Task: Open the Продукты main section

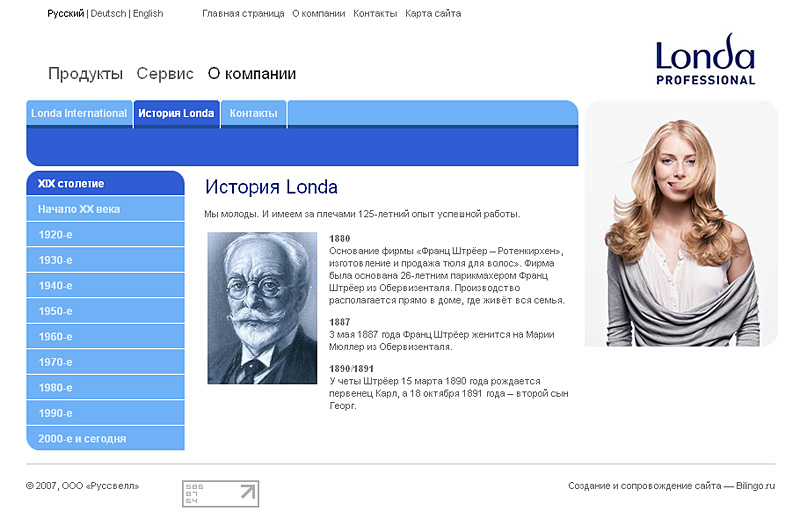Action: coord(85,74)
